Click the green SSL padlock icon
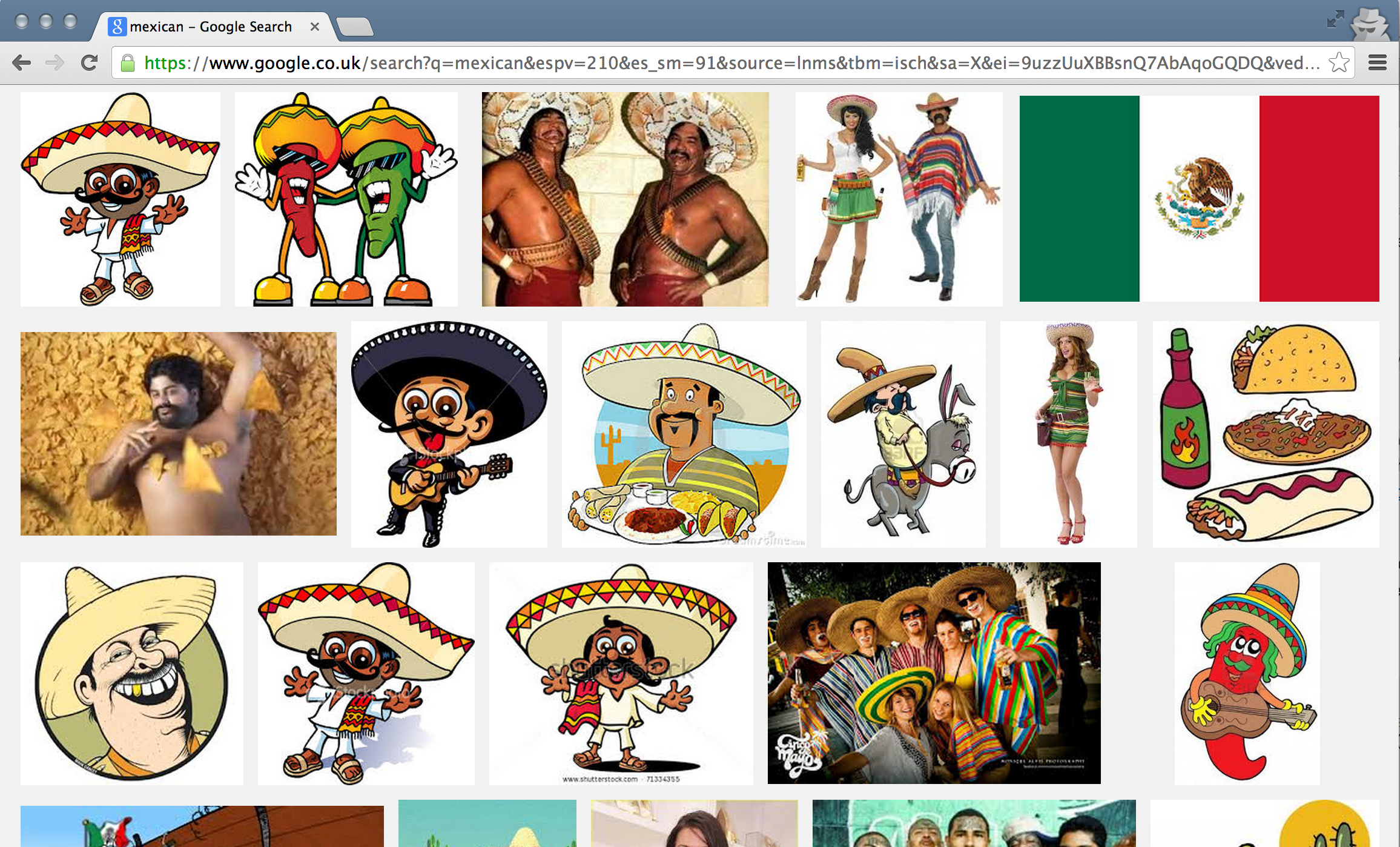This screenshot has height=847, width=1400. pyautogui.click(x=128, y=63)
